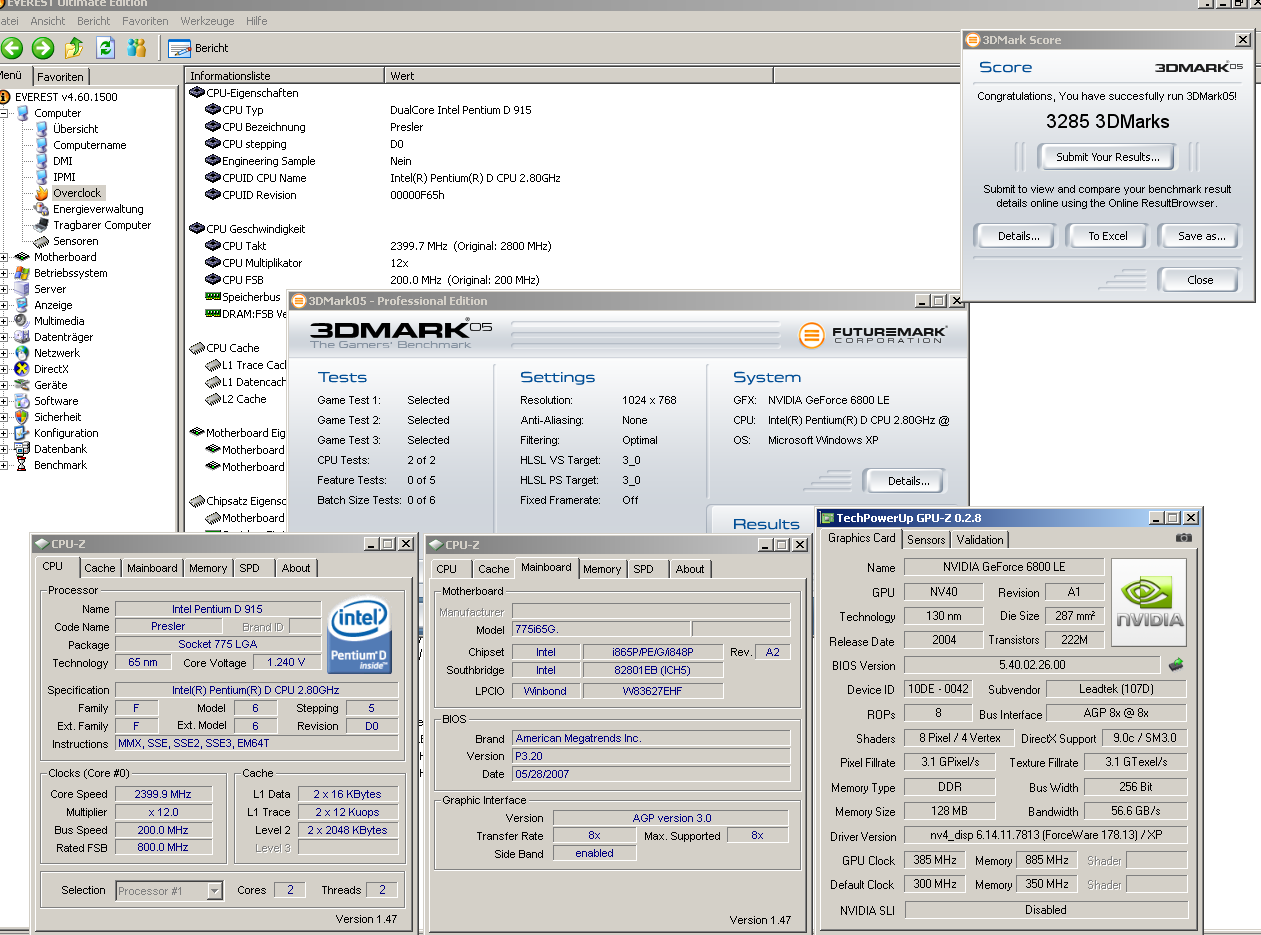Select the Overclock flame tree item
This screenshot has width=1261, height=935.
coord(78,193)
